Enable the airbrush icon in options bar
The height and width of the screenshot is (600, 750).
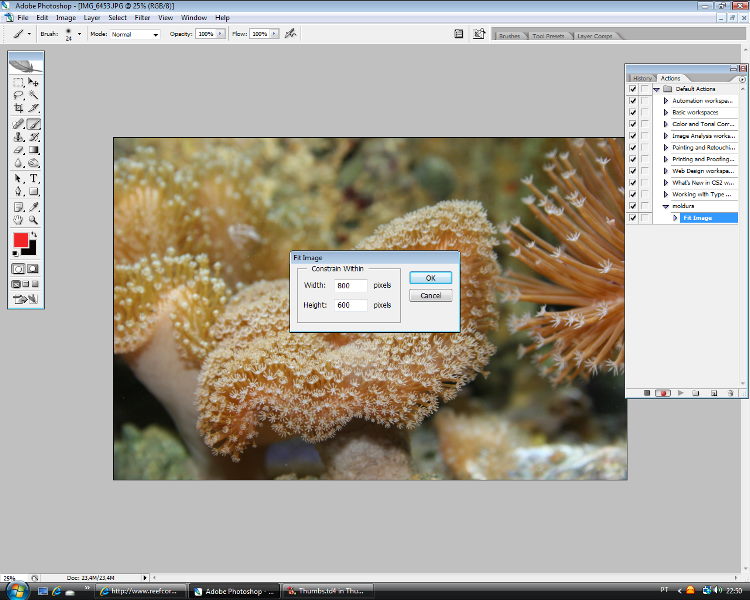pos(290,33)
